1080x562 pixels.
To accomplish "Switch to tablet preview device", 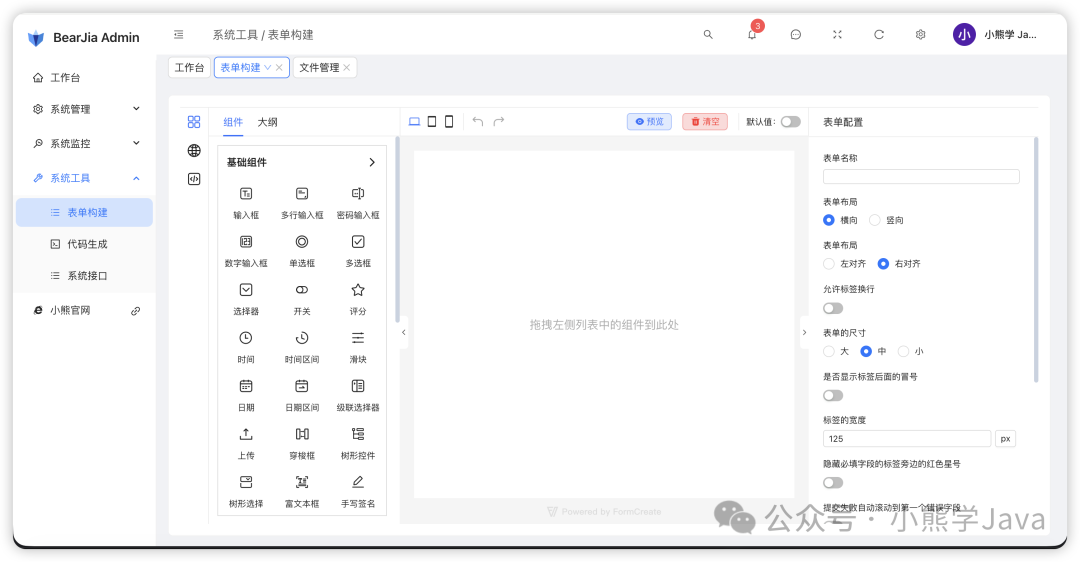I will coord(432,122).
